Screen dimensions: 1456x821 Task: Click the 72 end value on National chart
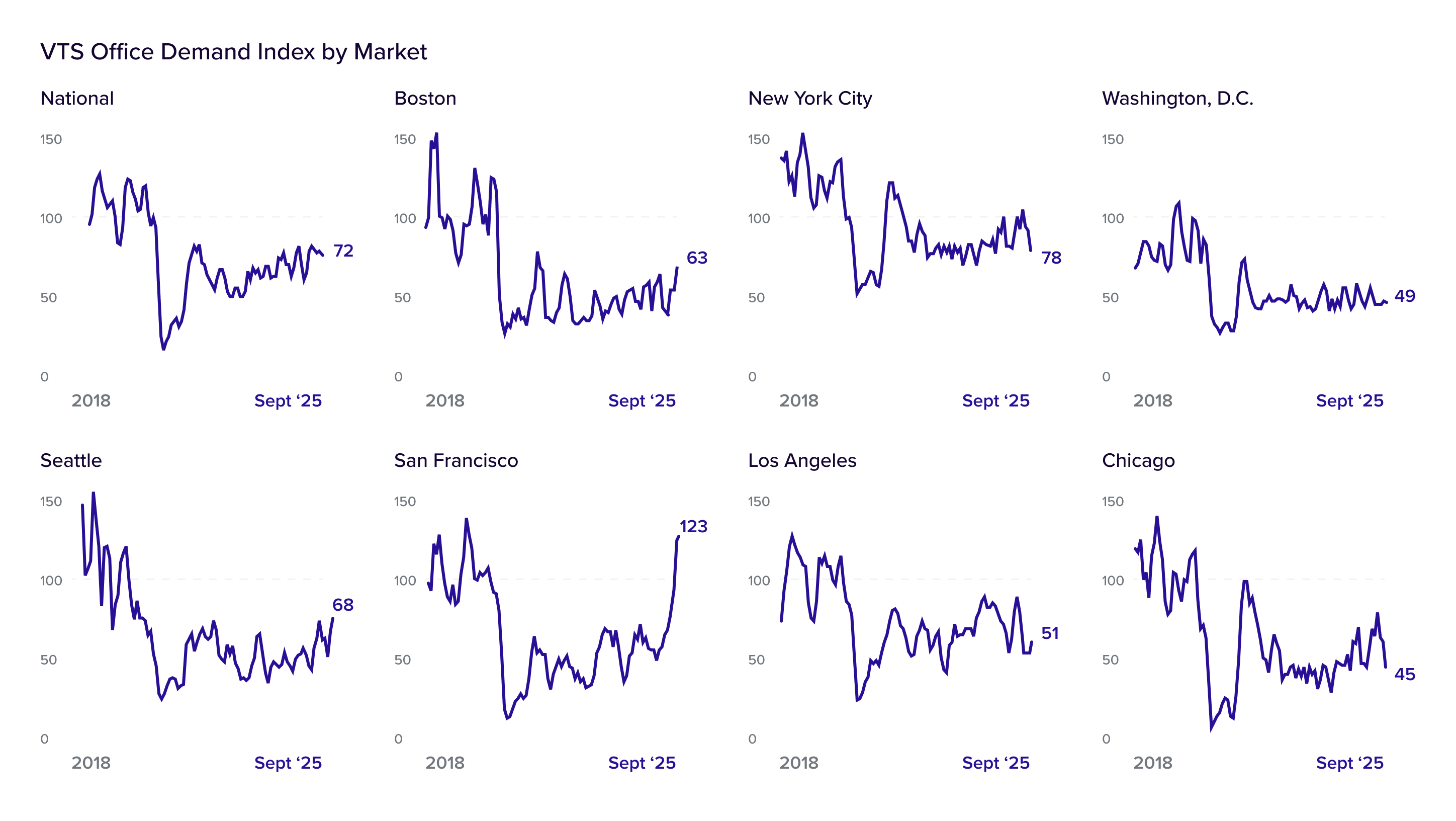click(343, 251)
